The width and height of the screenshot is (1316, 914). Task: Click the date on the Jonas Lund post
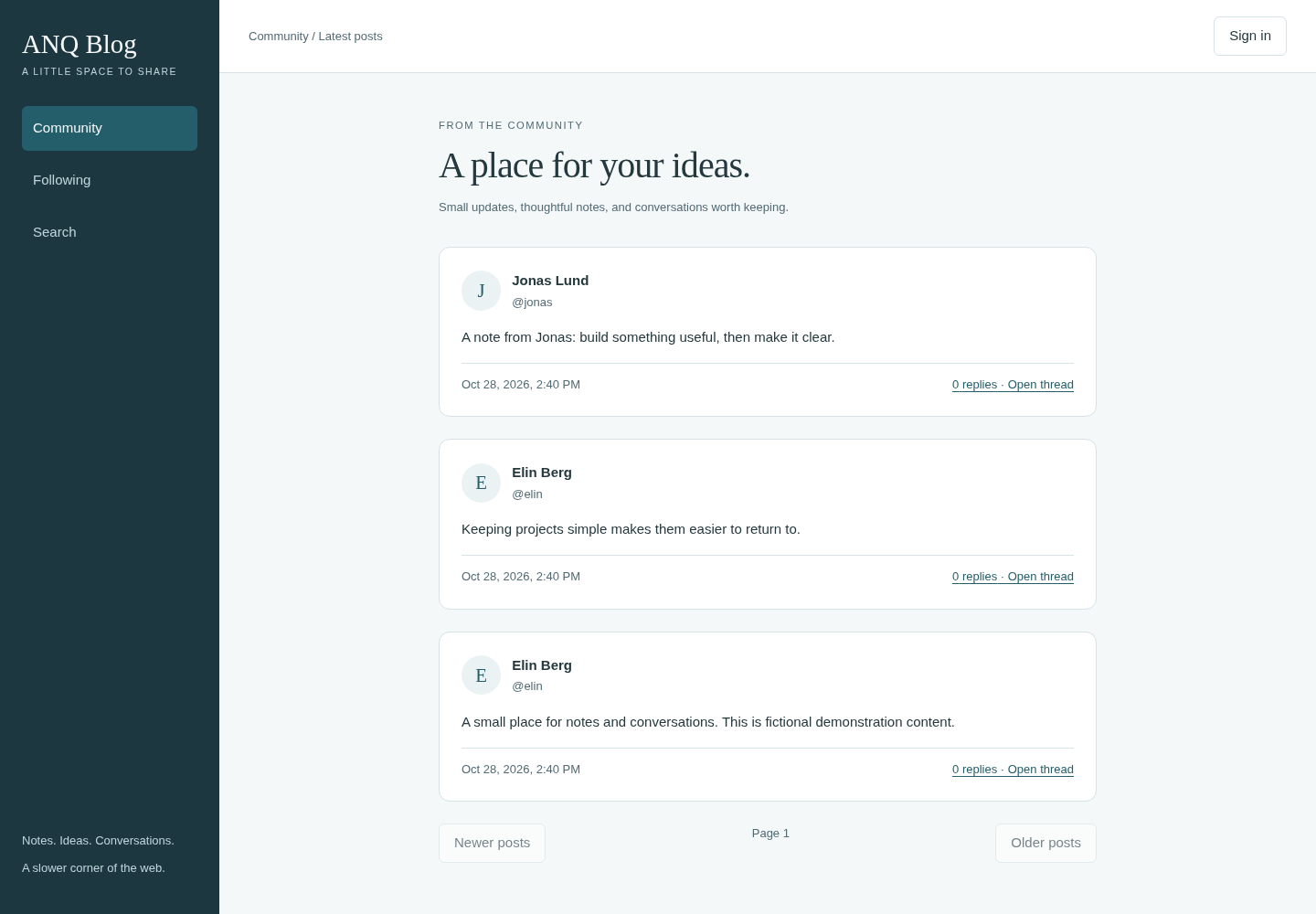pyautogui.click(x=521, y=385)
